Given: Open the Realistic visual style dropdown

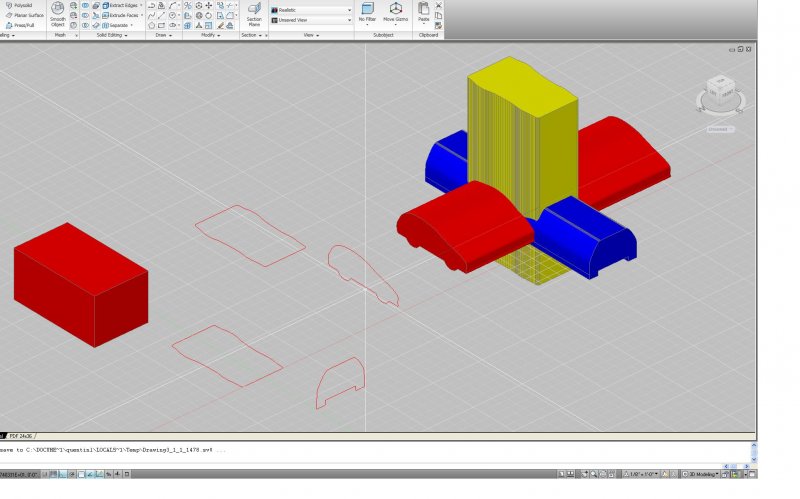Looking at the screenshot, I should 310,10.
